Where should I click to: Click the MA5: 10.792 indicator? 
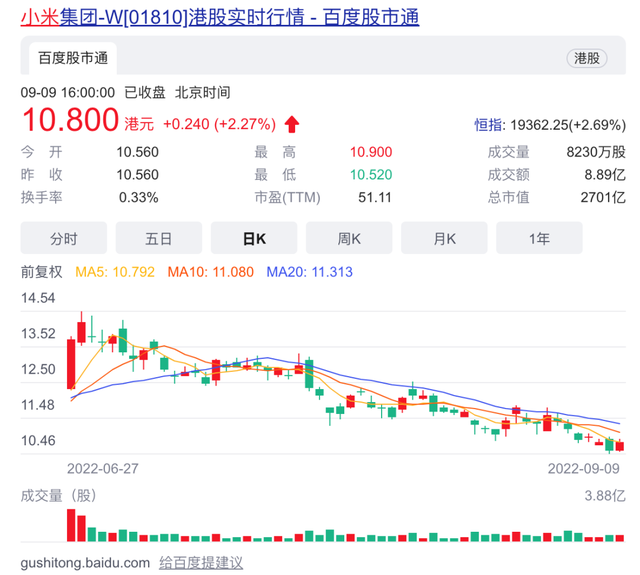pyautogui.click(x=115, y=272)
